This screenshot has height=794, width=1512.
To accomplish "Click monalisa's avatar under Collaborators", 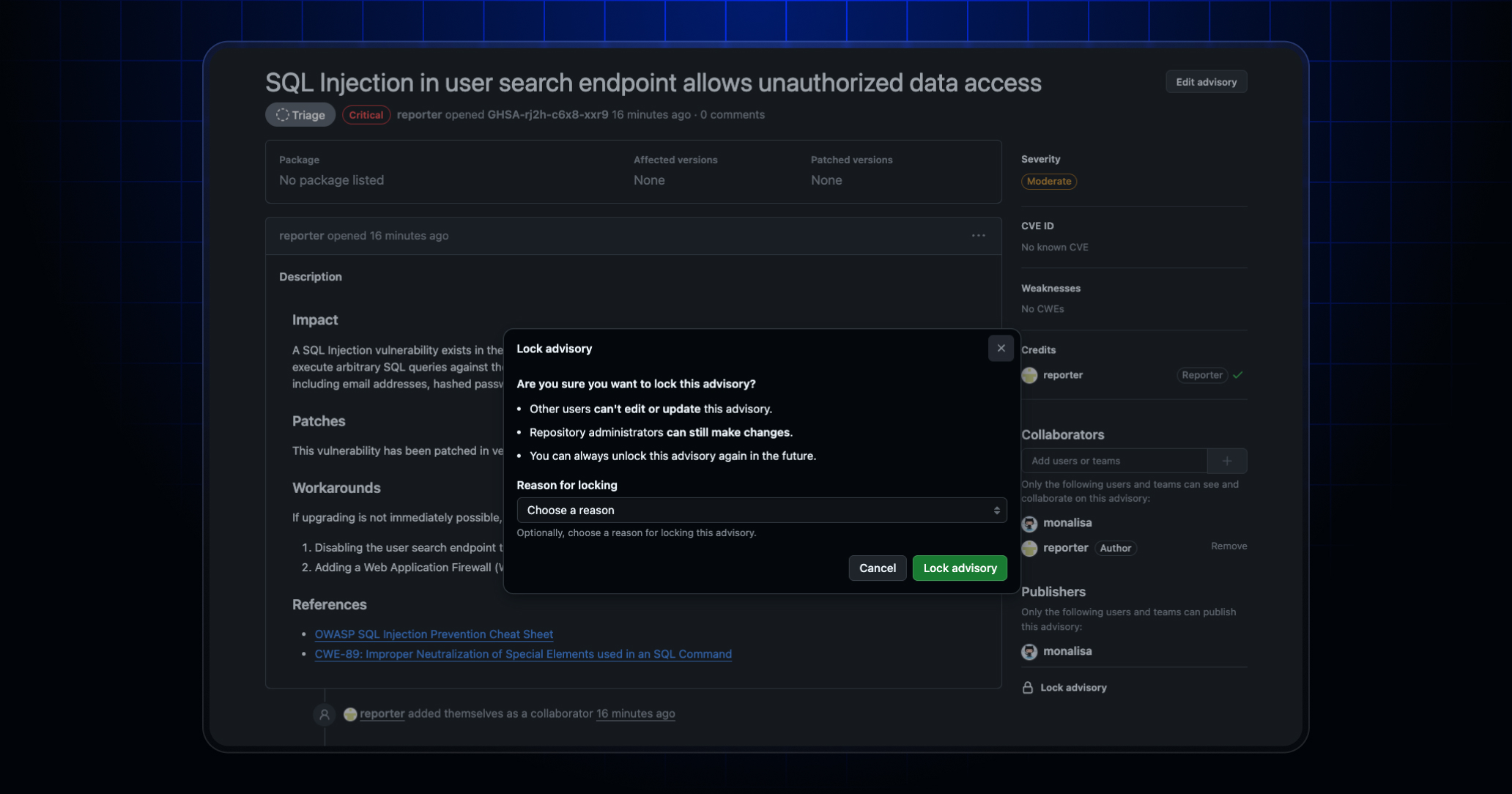I will coord(1029,524).
